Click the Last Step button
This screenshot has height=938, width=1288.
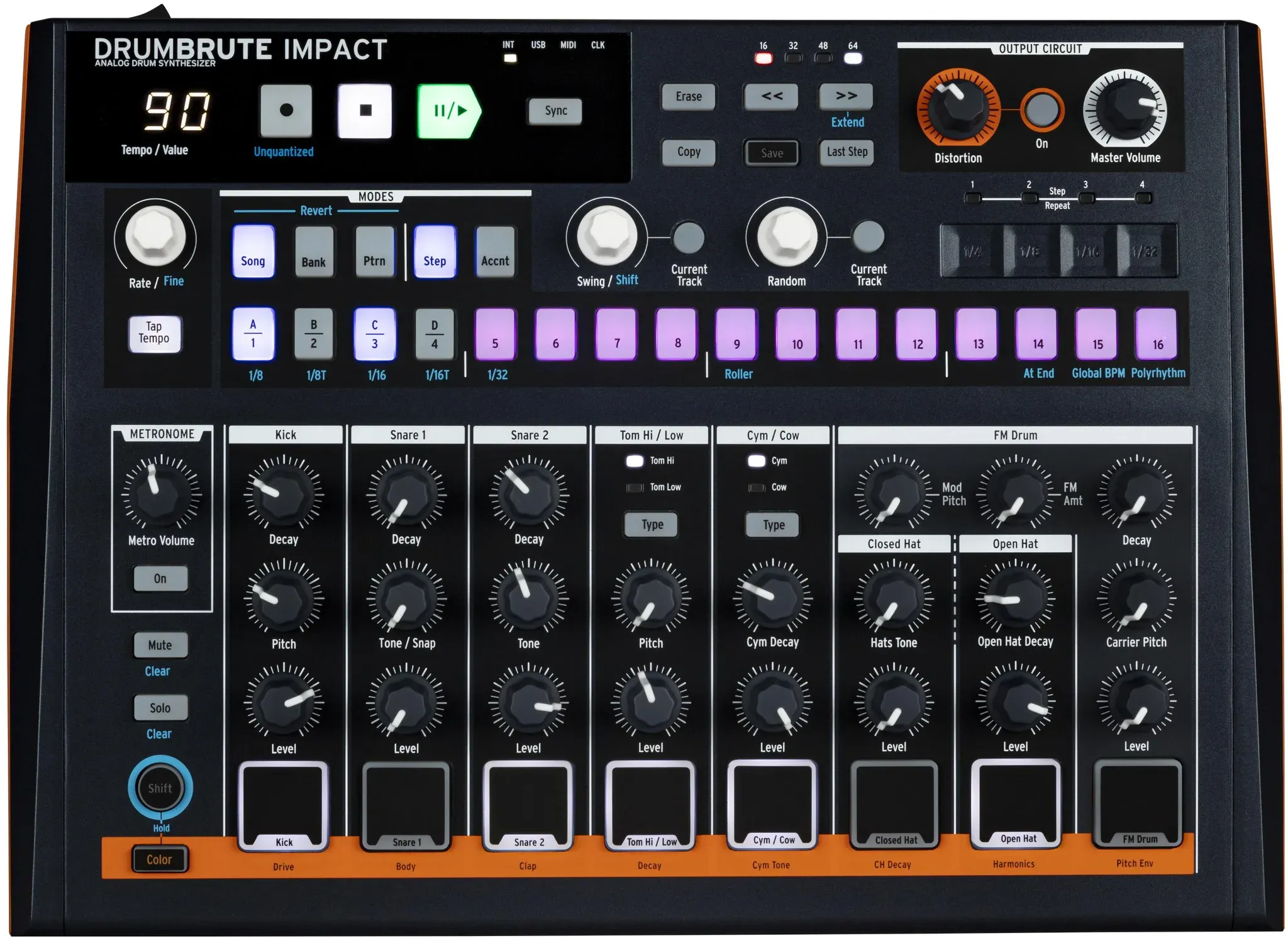(847, 152)
